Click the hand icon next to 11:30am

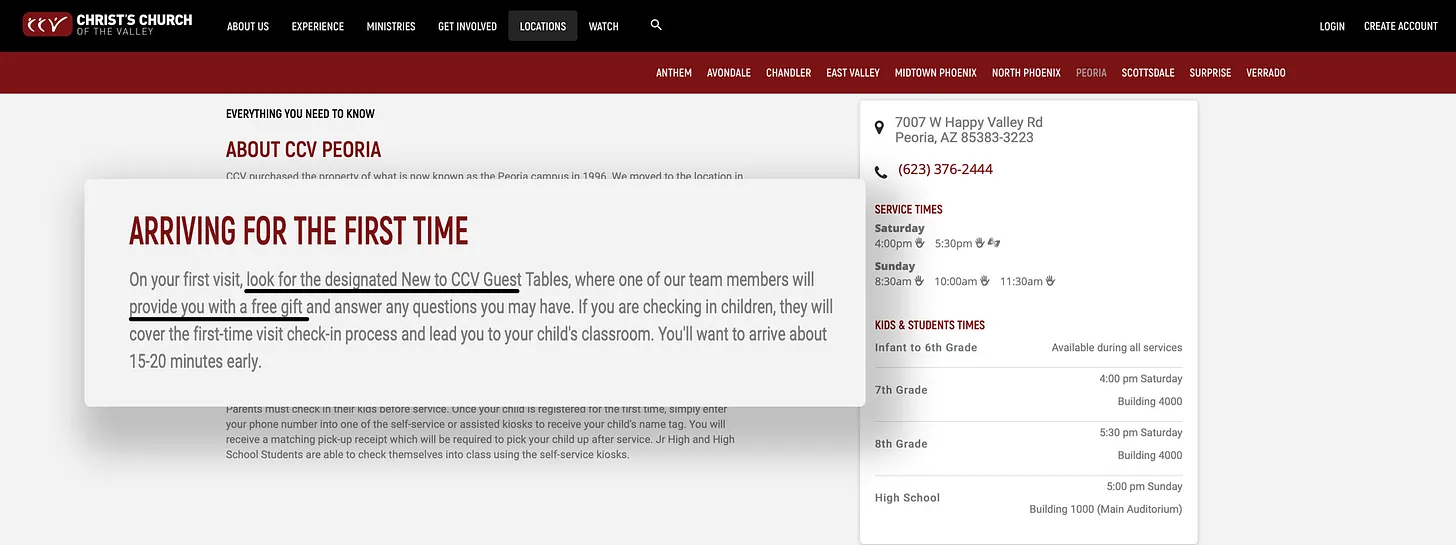pyautogui.click(x=1050, y=281)
